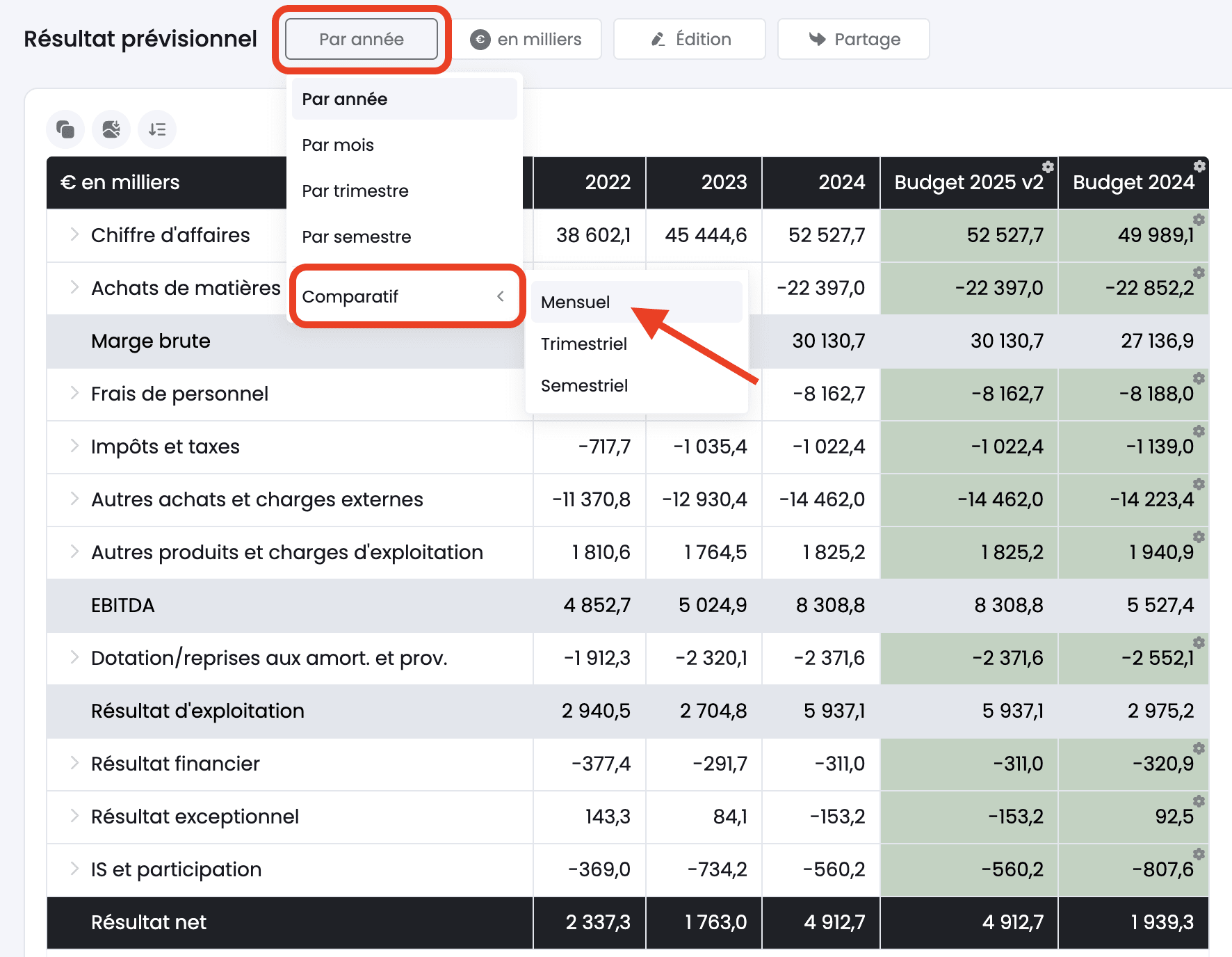Click gear icon in Impôts et taxes row

point(1199,431)
